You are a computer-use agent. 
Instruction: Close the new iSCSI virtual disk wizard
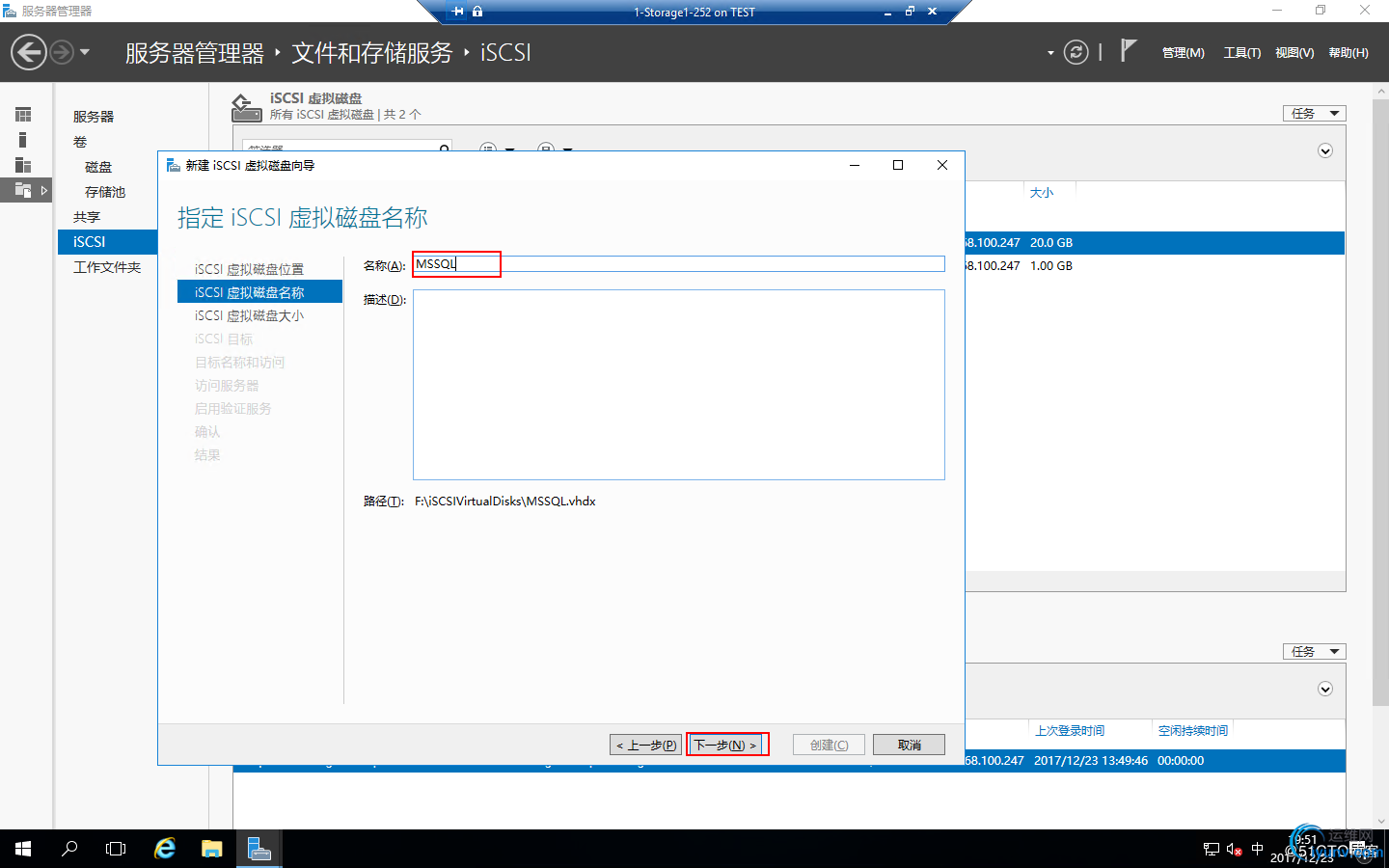click(942, 165)
